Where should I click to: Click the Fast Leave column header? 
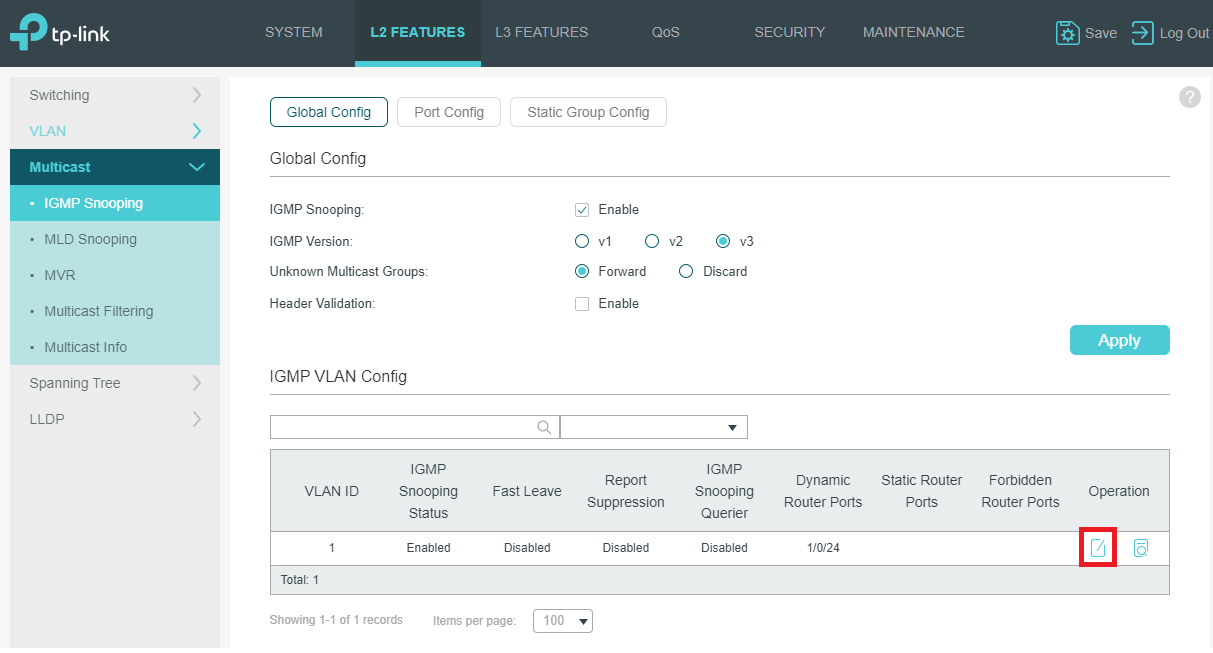[x=527, y=491]
